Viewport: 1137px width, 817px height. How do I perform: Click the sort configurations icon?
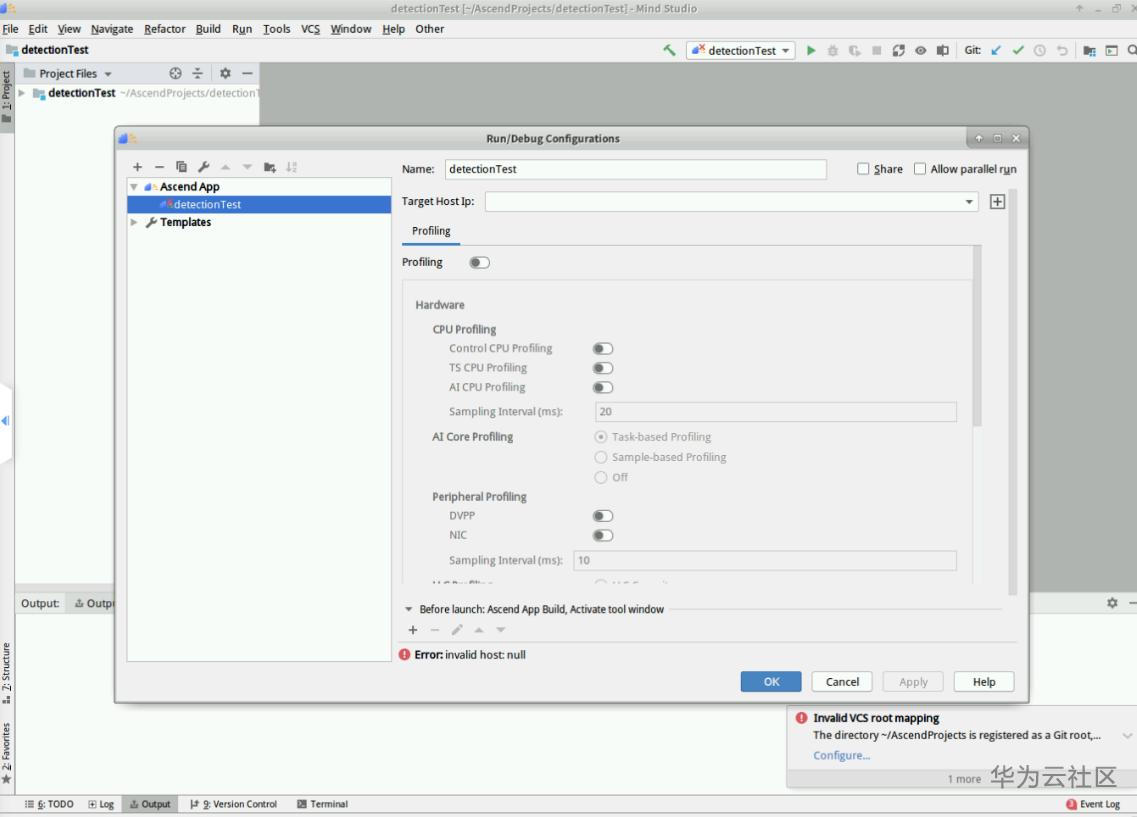292,167
